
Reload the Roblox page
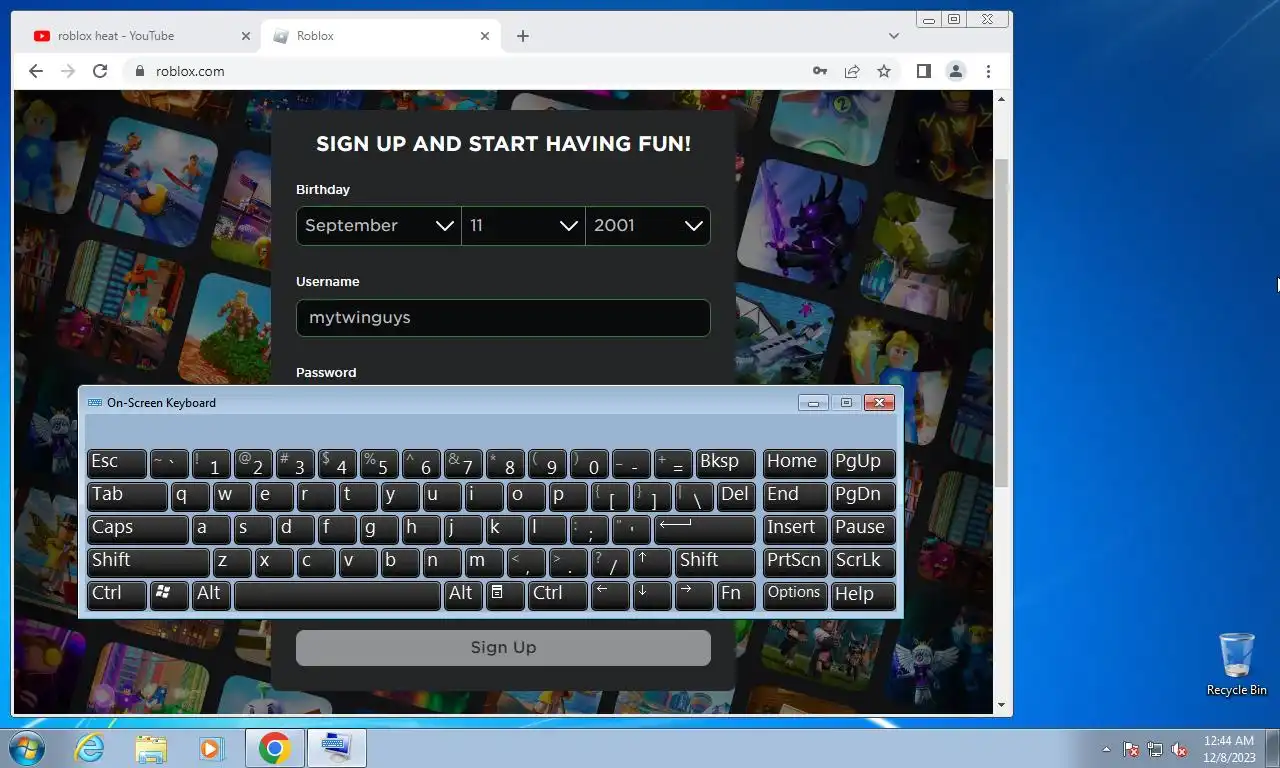pyautogui.click(x=100, y=71)
